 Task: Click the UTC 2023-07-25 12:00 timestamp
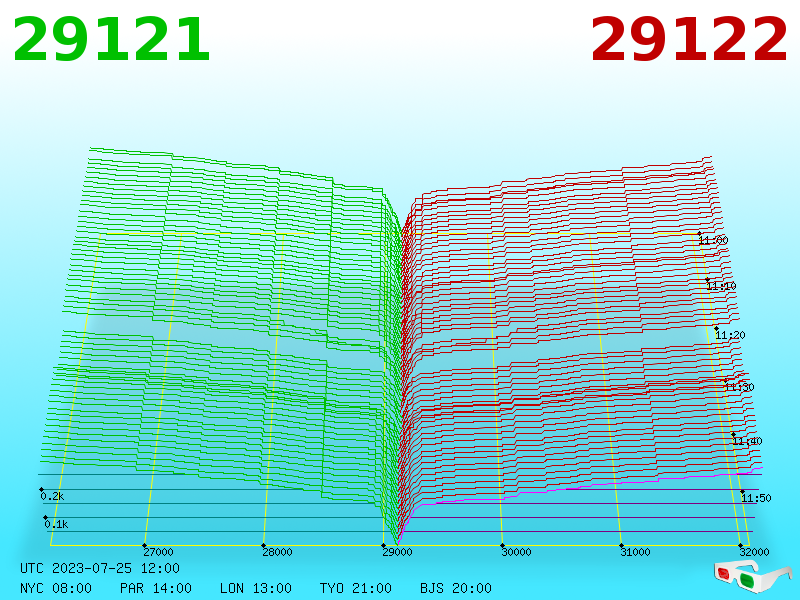pos(100,568)
